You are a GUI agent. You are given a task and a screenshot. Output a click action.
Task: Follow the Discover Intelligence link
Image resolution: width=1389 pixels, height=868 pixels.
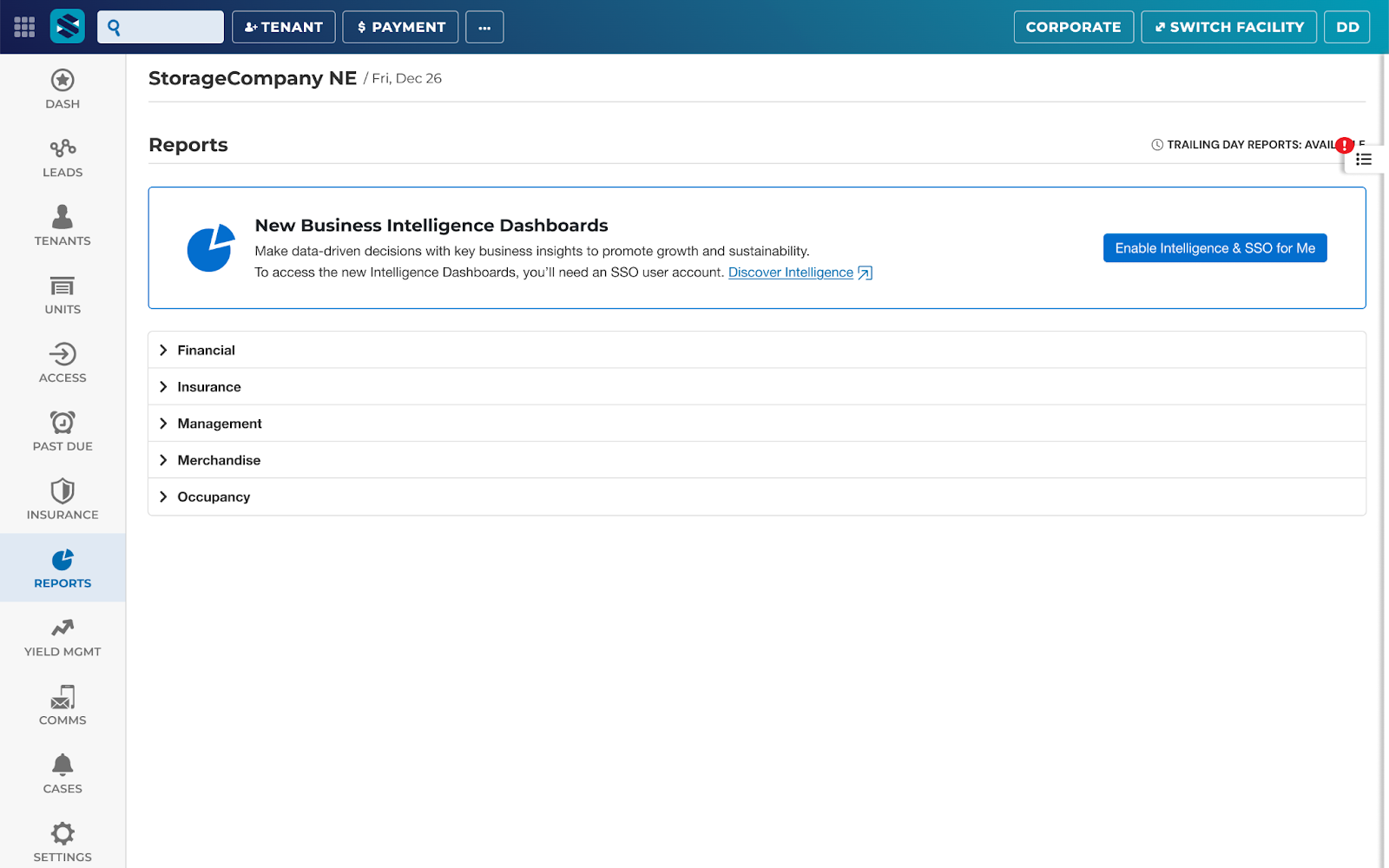point(791,273)
